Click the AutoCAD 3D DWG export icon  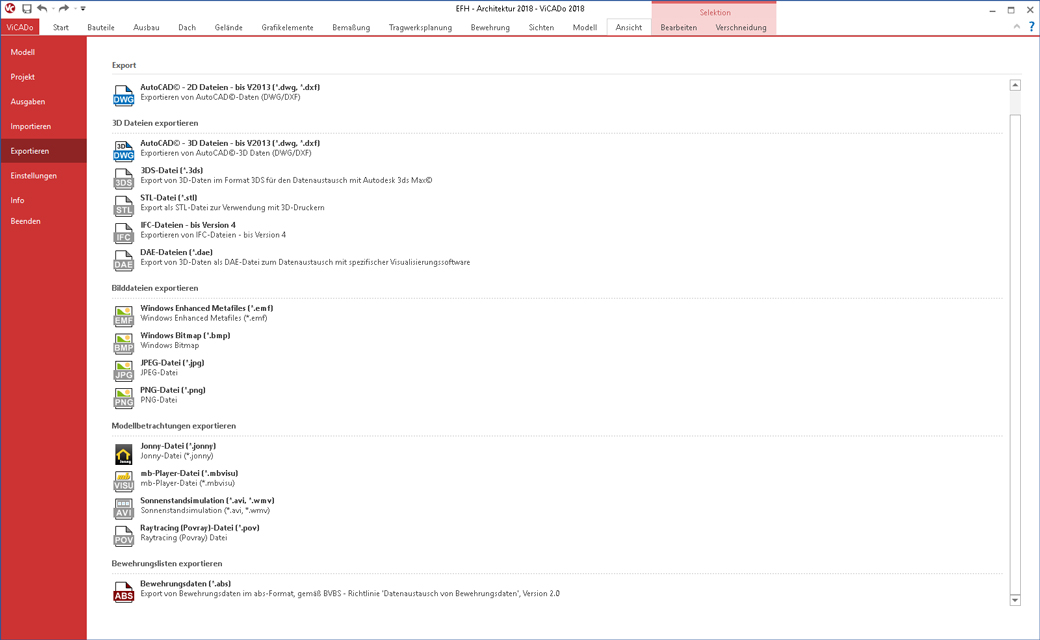123,151
